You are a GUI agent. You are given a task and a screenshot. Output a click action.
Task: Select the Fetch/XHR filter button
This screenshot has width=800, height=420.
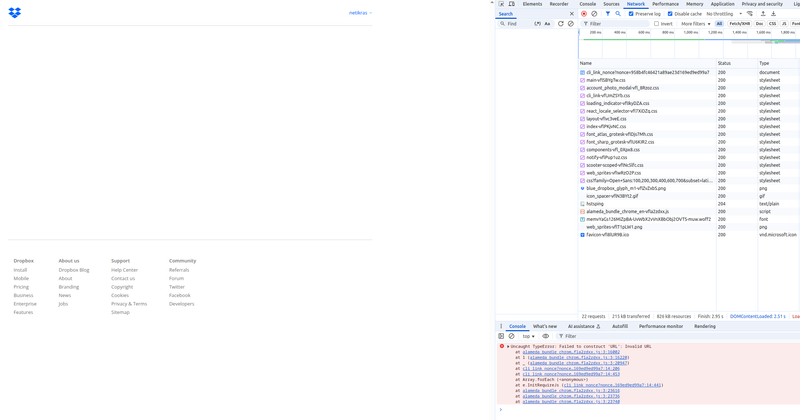point(739,24)
